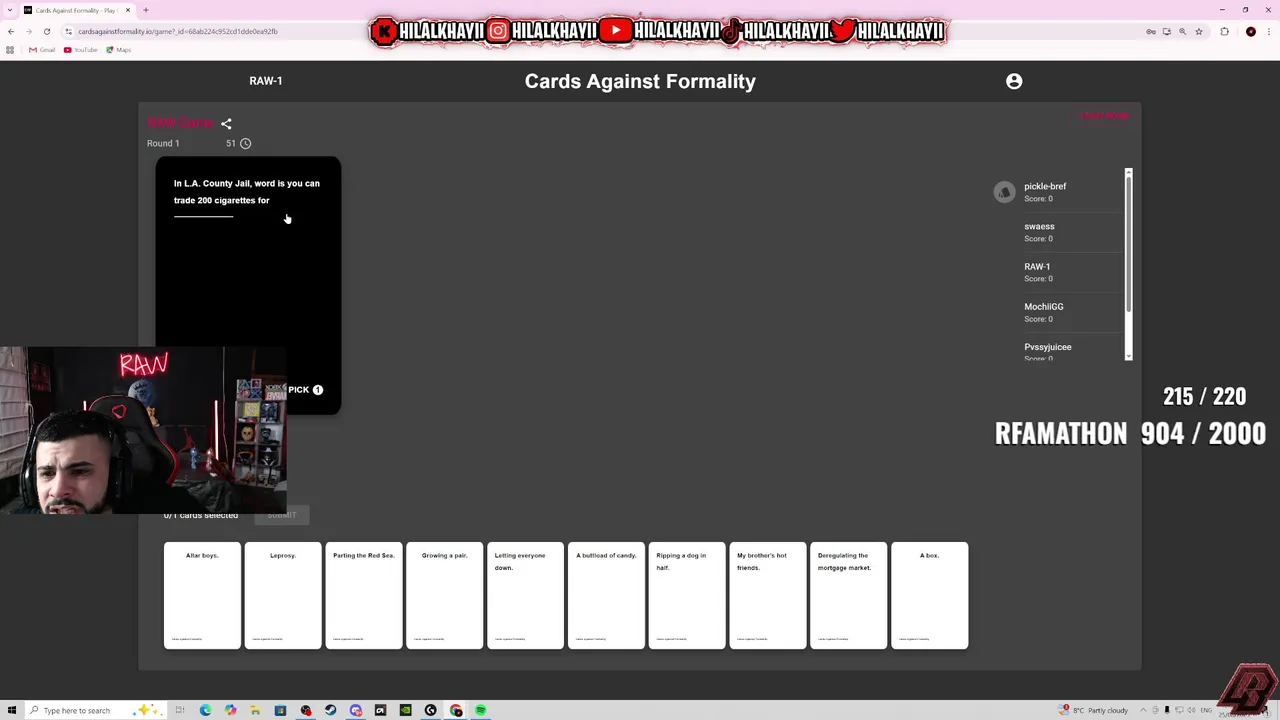Open Task View on the taskbar
1280x720 pixels.
(180, 710)
